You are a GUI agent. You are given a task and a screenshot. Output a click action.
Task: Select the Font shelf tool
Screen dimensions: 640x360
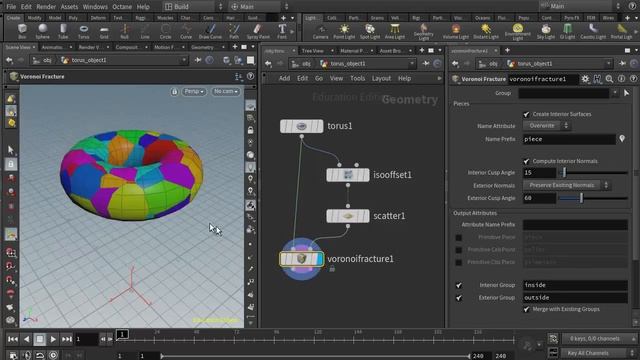(282, 31)
